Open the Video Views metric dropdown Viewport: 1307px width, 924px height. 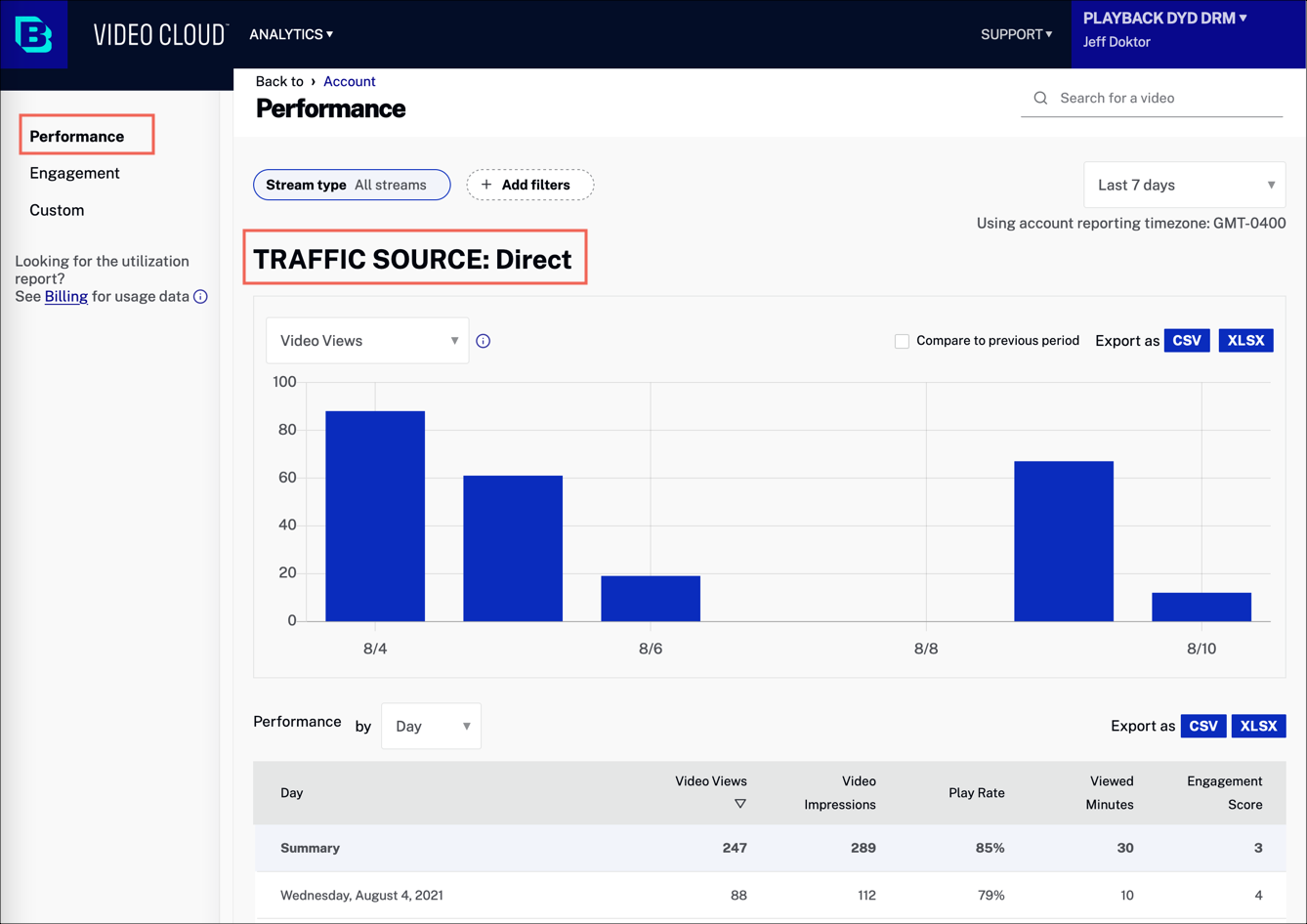pyautogui.click(x=367, y=341)
